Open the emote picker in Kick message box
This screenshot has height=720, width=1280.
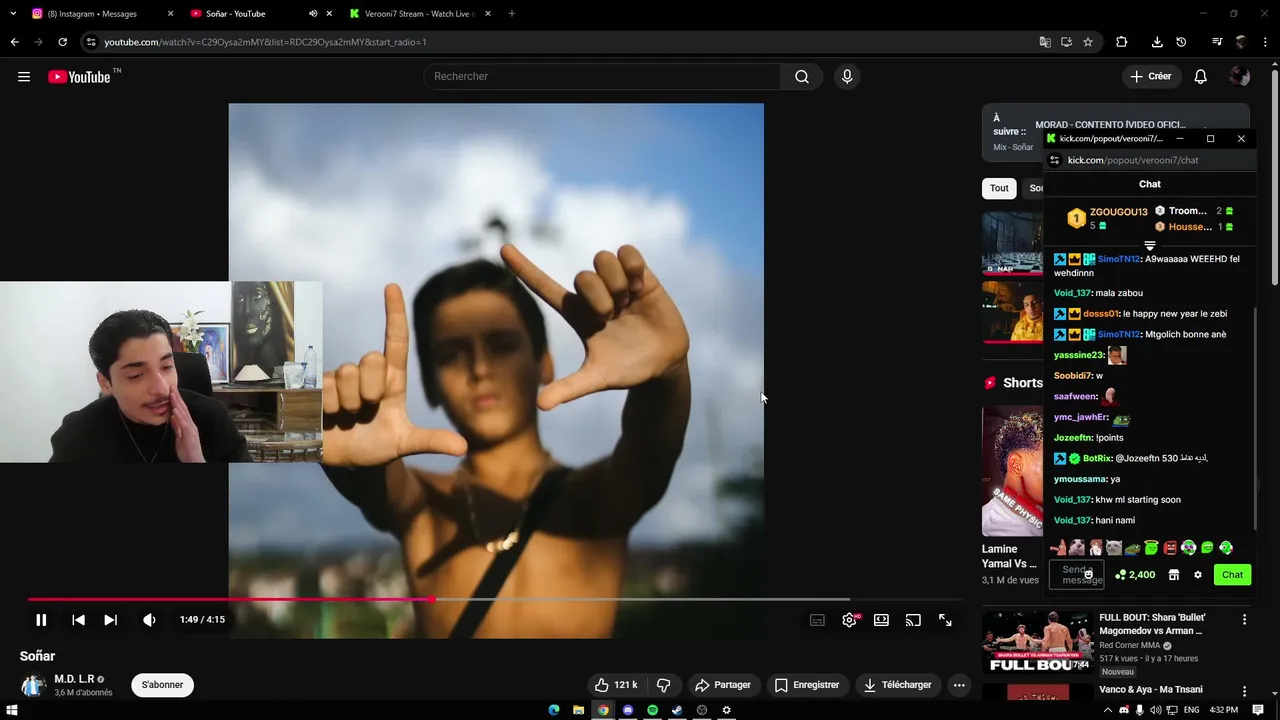[1089, 574]
